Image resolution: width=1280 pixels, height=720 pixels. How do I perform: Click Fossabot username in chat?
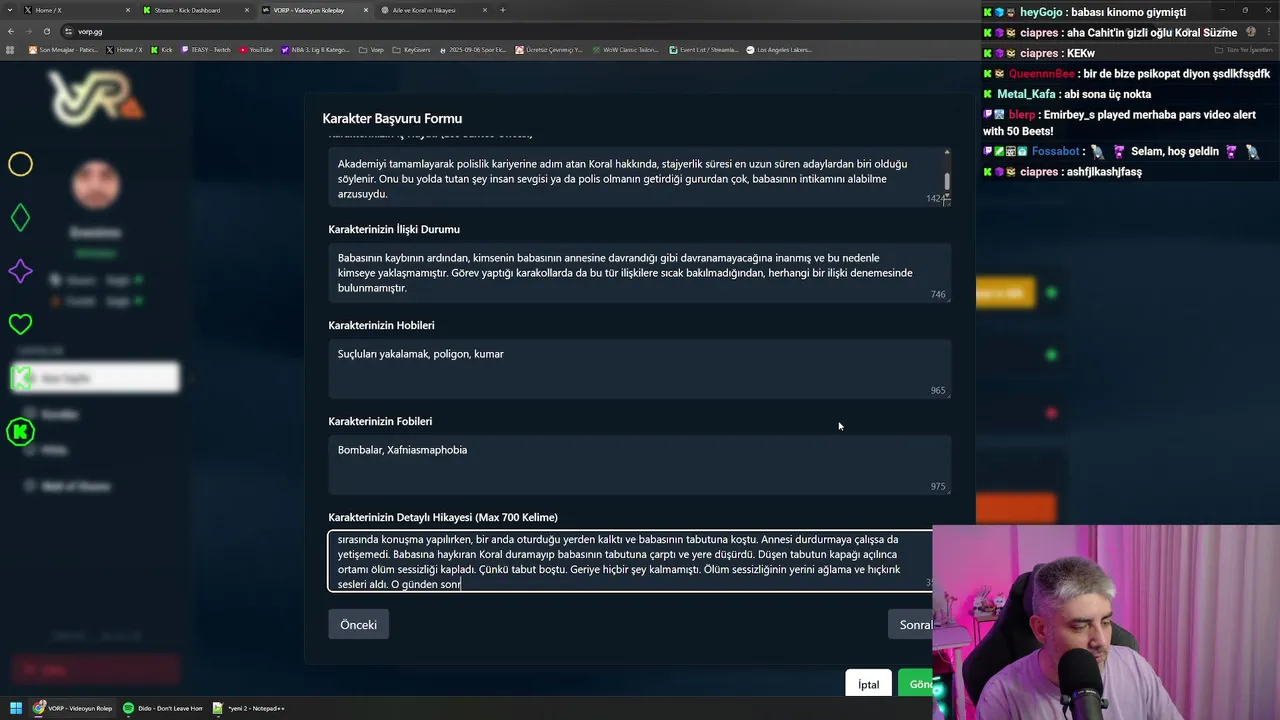click(x=1055, y=151)
